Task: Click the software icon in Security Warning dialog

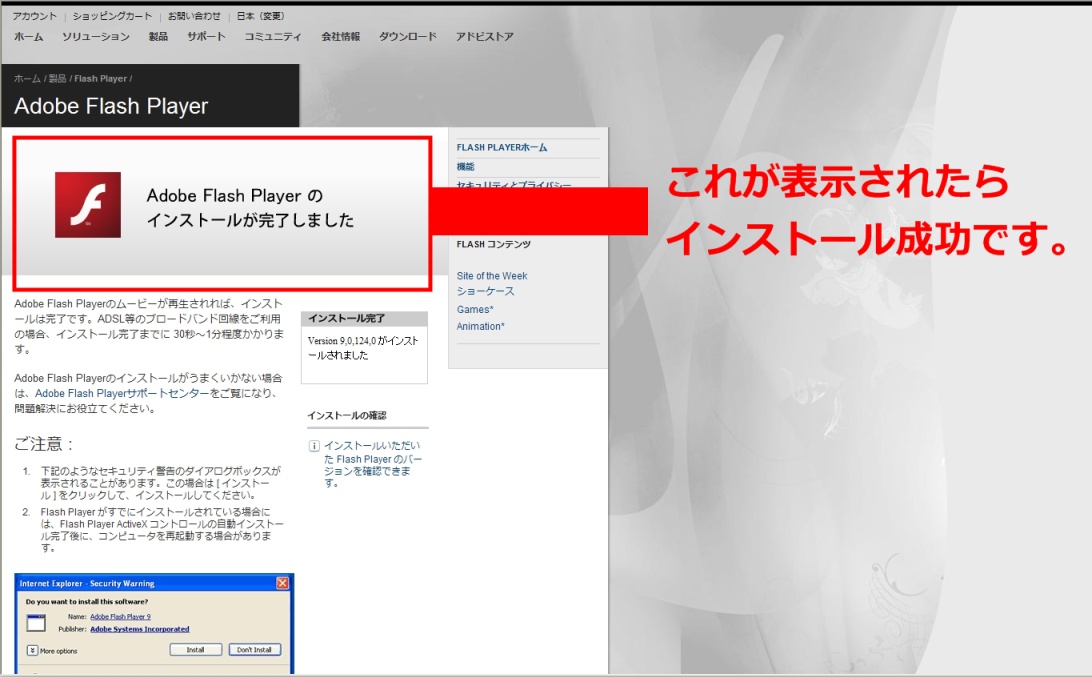Action: [36, 622]
